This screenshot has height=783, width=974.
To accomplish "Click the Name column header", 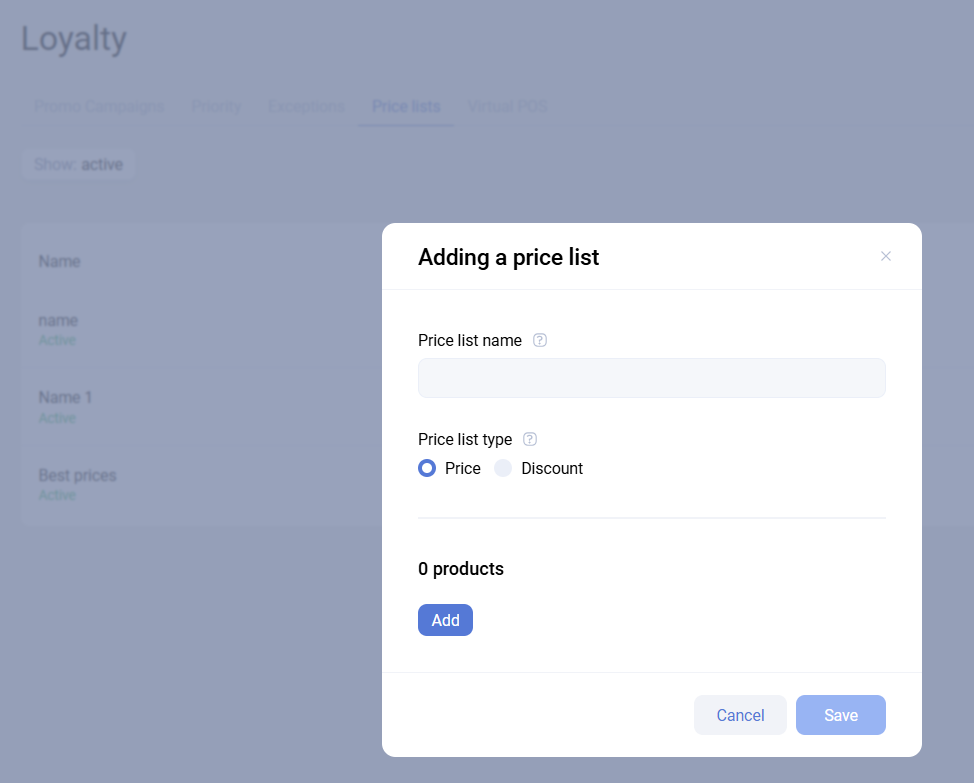I will (x=59, y=261).
